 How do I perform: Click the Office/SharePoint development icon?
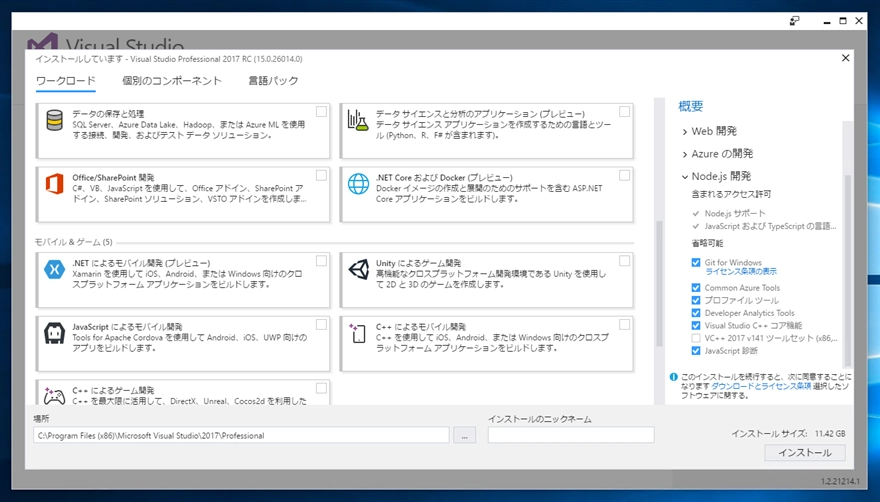coord(54,184)
